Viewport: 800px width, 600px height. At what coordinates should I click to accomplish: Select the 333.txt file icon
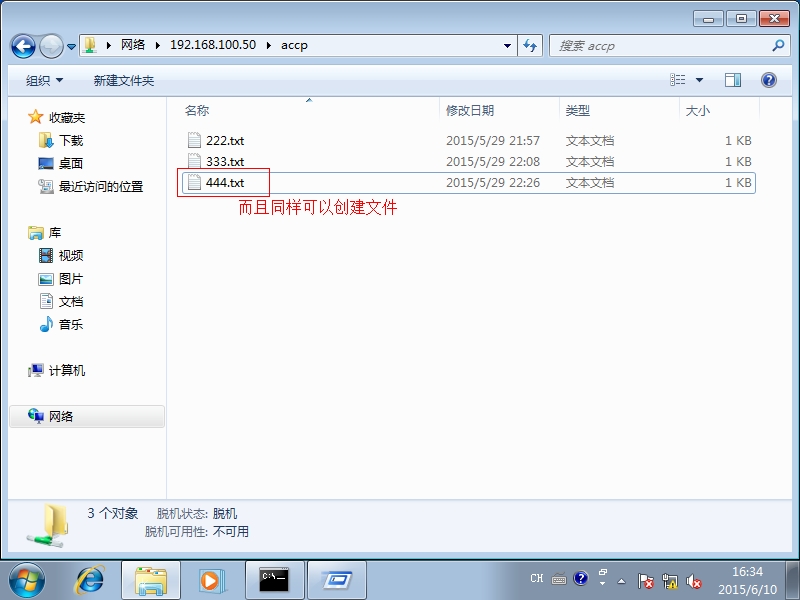[194, 161]
